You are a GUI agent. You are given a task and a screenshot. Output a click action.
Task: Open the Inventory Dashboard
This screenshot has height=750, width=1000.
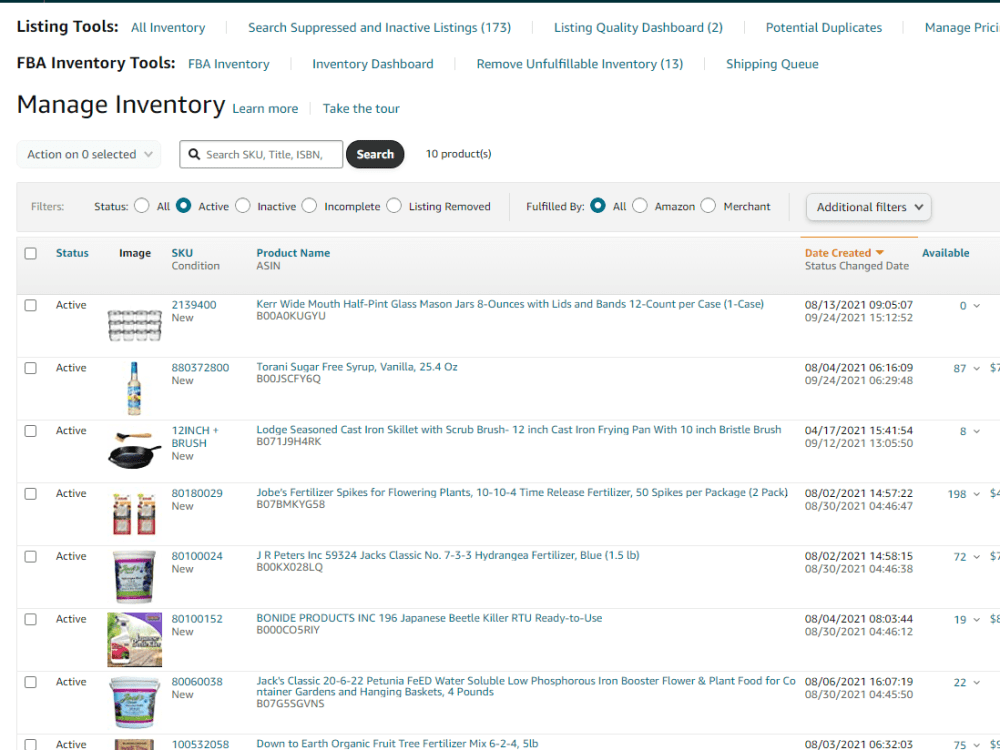pyautogui.click(x=372, y=64)
